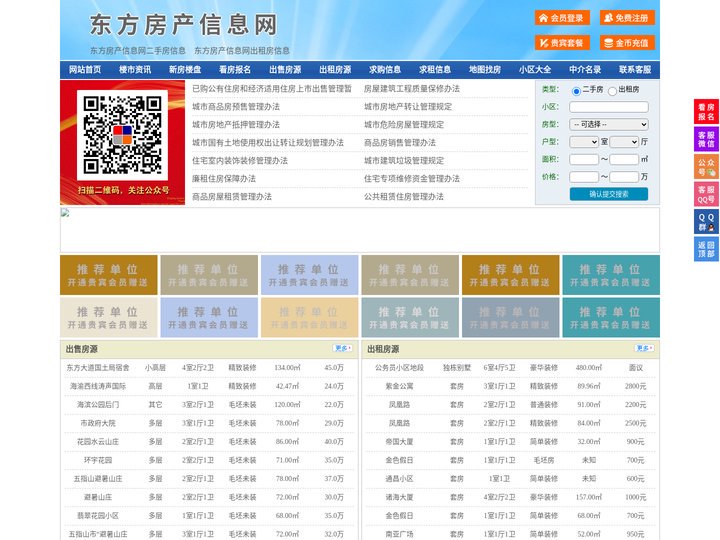Viewport: 720px width, 540px height.
Task: Click the orange 公众号 side icon
Action: click(x=706, y=167)
